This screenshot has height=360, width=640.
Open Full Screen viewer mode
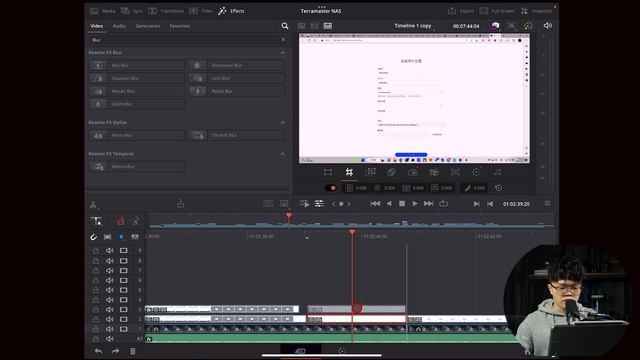[x=497, y=11]
